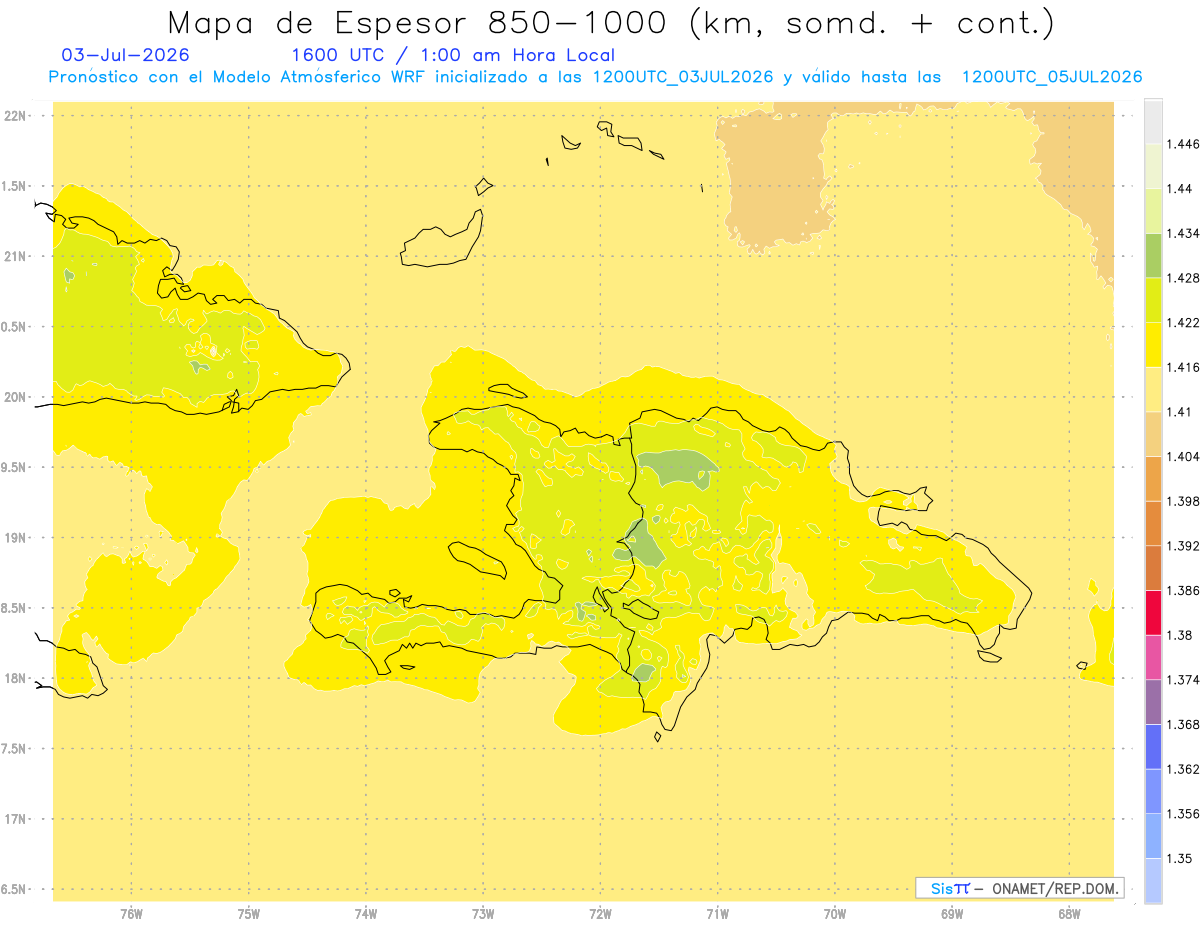
Task: Pick the bright yellow legend swatch between 1.422 and 1.416
Action: click(x=1153, y=345)
